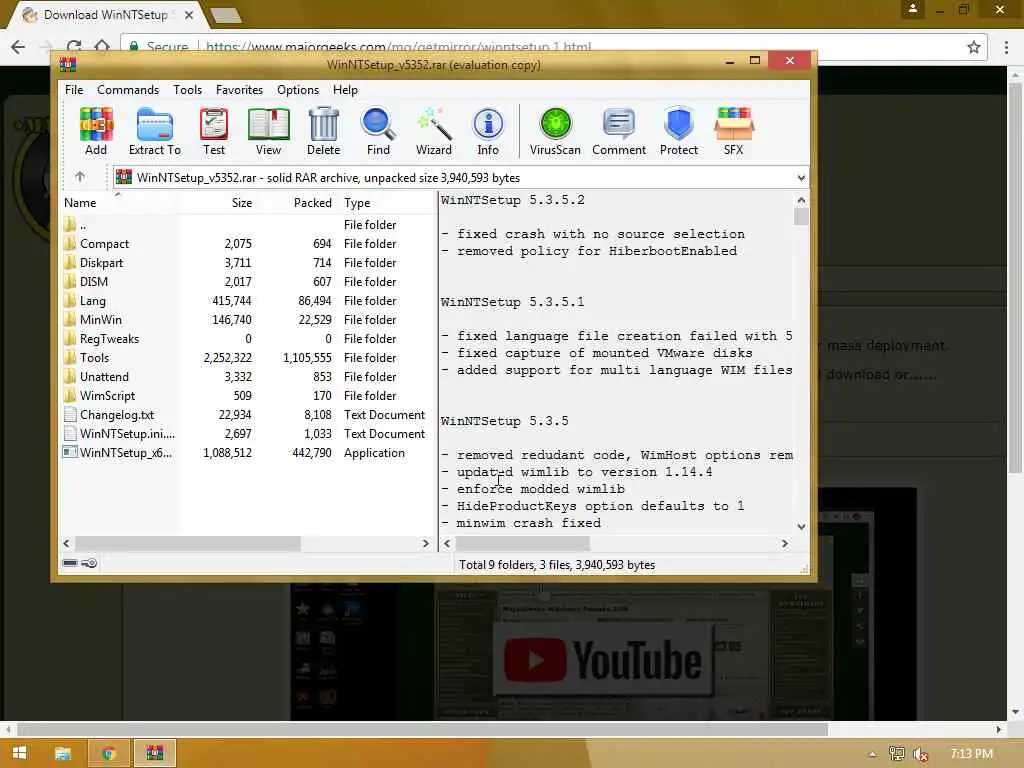
Task: Open the Commands menu
Action: [x=128, y=89]
